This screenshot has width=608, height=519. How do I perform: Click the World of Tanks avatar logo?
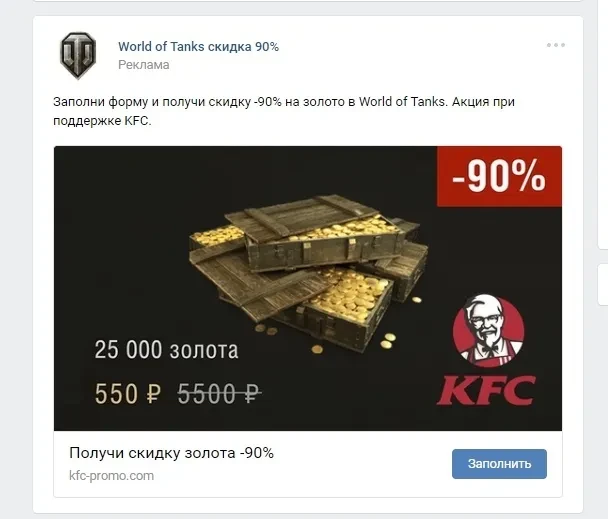78,55
